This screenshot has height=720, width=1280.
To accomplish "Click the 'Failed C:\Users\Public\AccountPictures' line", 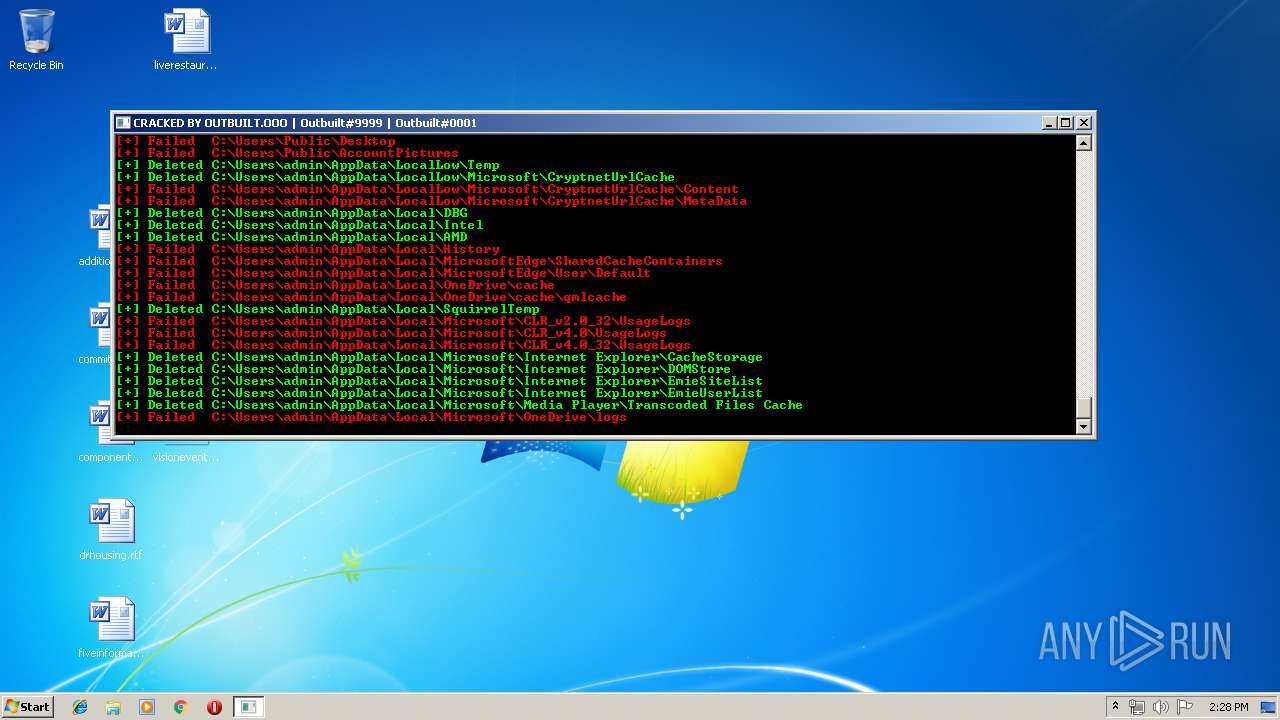I will 288,153.
